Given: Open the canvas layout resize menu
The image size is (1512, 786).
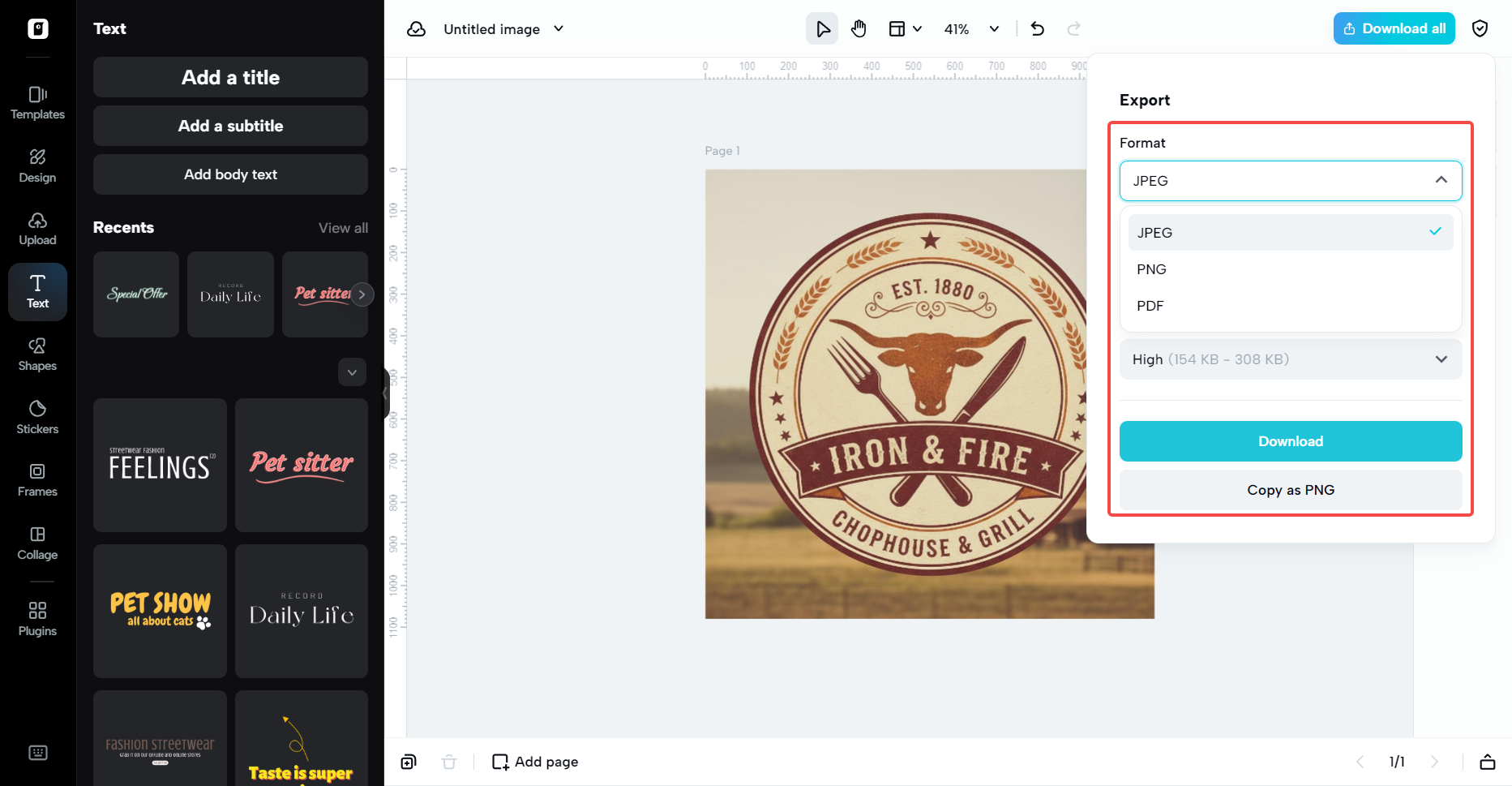Looking at the screenshot, I should (905, 29).
